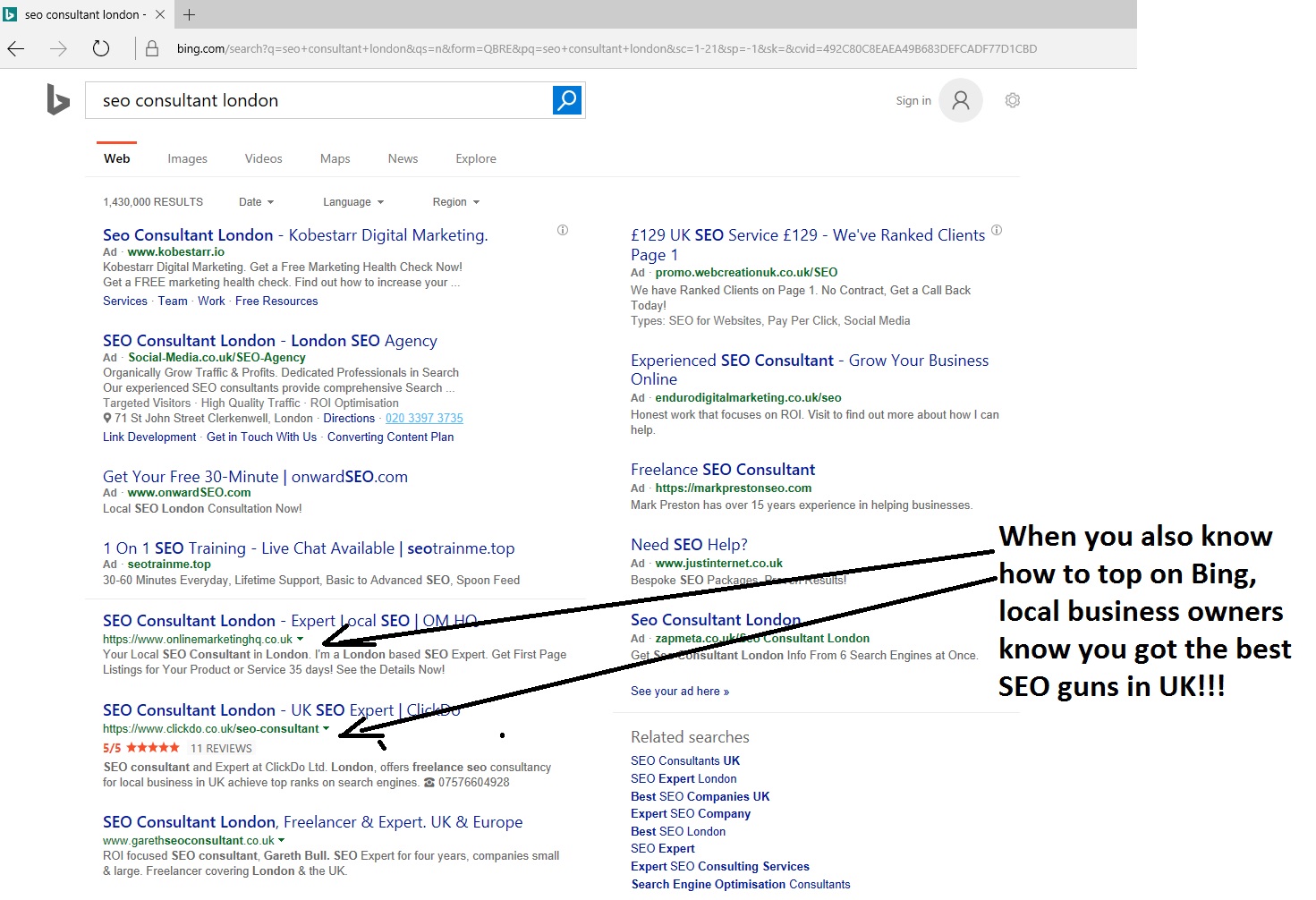Viewport: 1316px width, 900px height.
Task: Click the ad info icon beside Kobestarr result
Action: pos(563,230)
